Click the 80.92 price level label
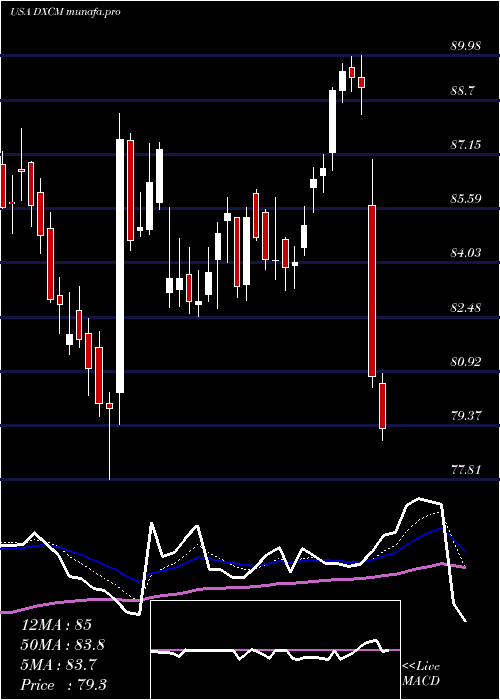Viewport: 500px width, 700px height. [466, 362]
